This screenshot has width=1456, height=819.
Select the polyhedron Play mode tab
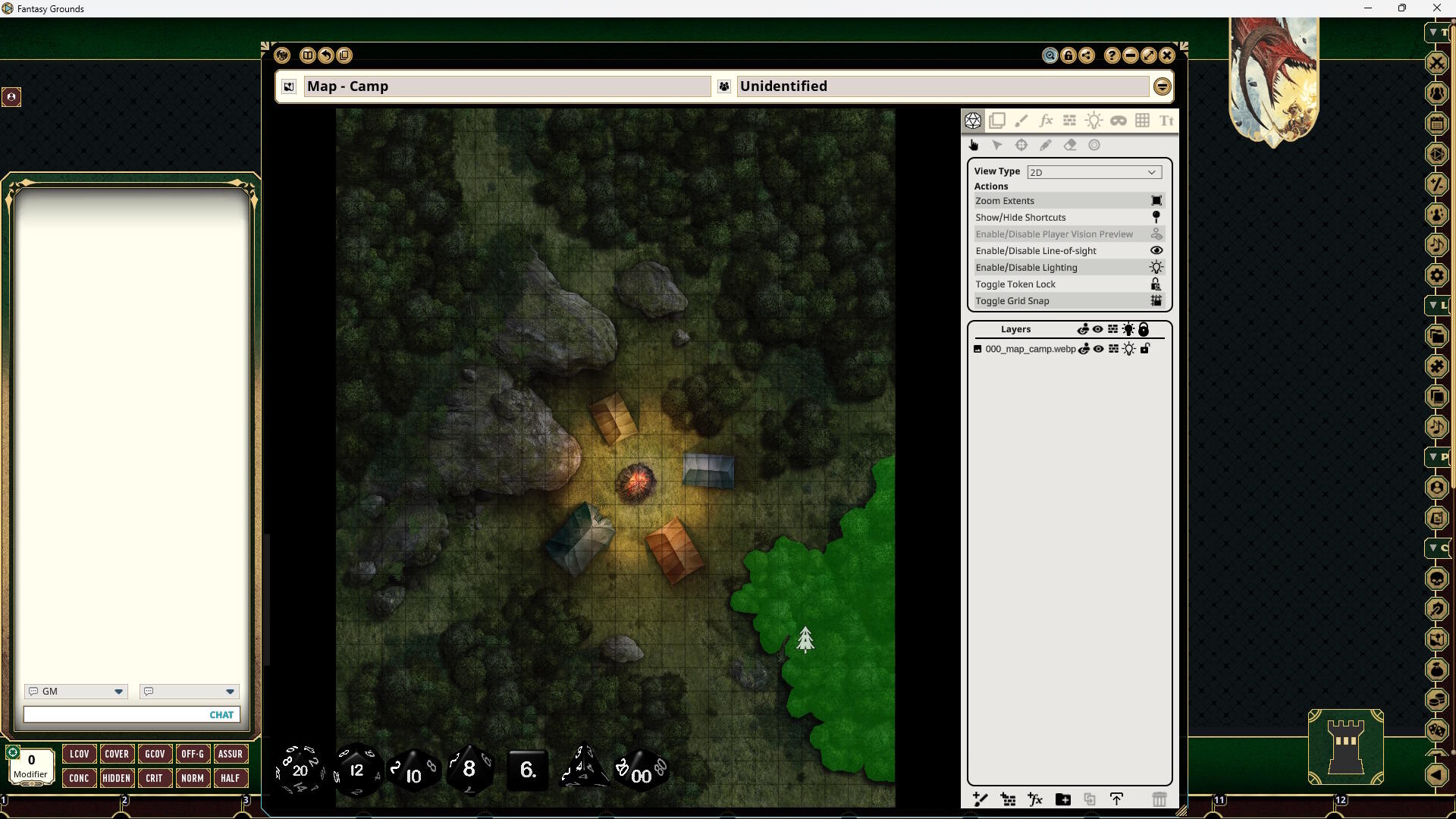coord(973,121)
